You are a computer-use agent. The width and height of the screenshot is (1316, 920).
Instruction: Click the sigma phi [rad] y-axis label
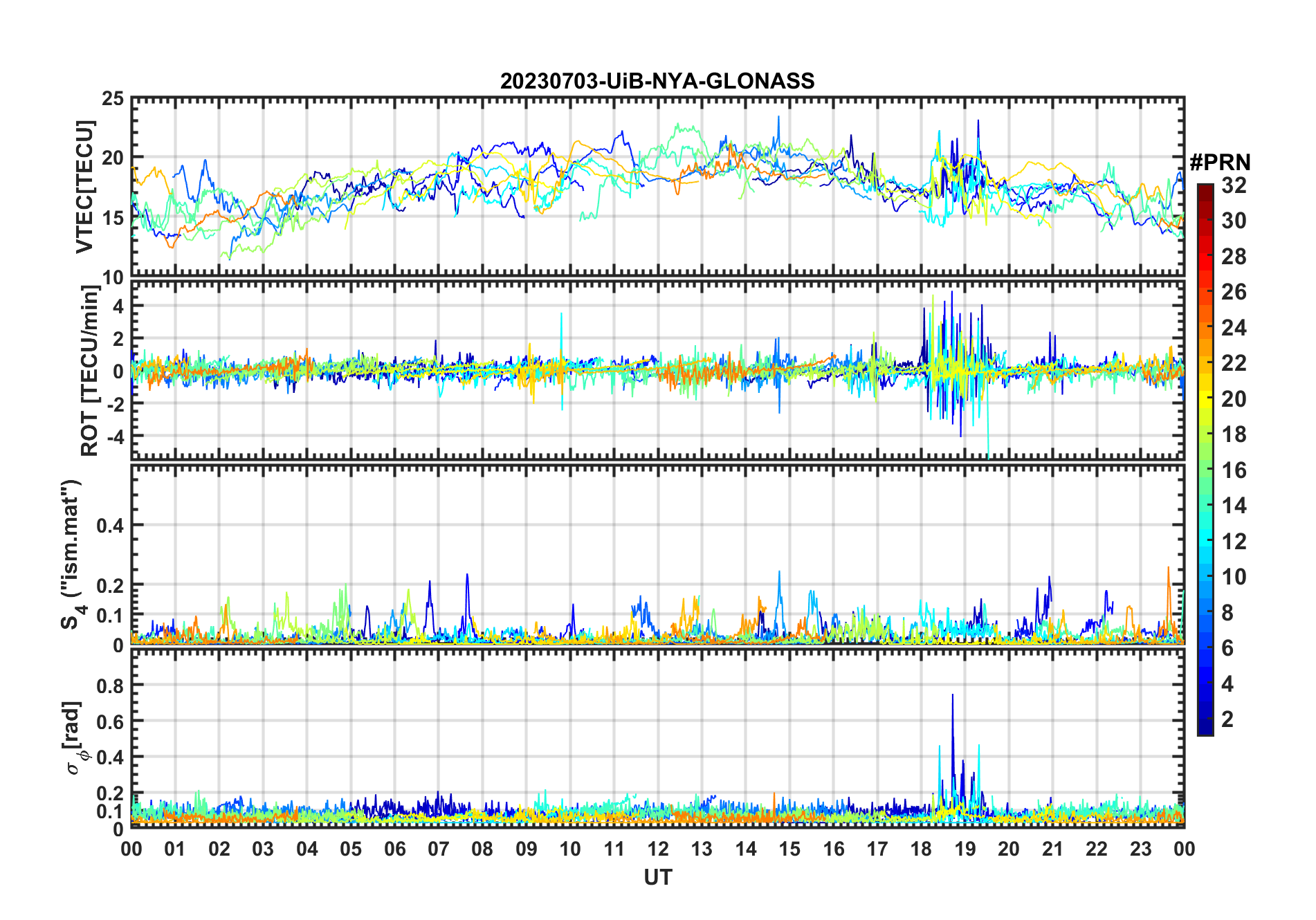click(x=75, y=737)
